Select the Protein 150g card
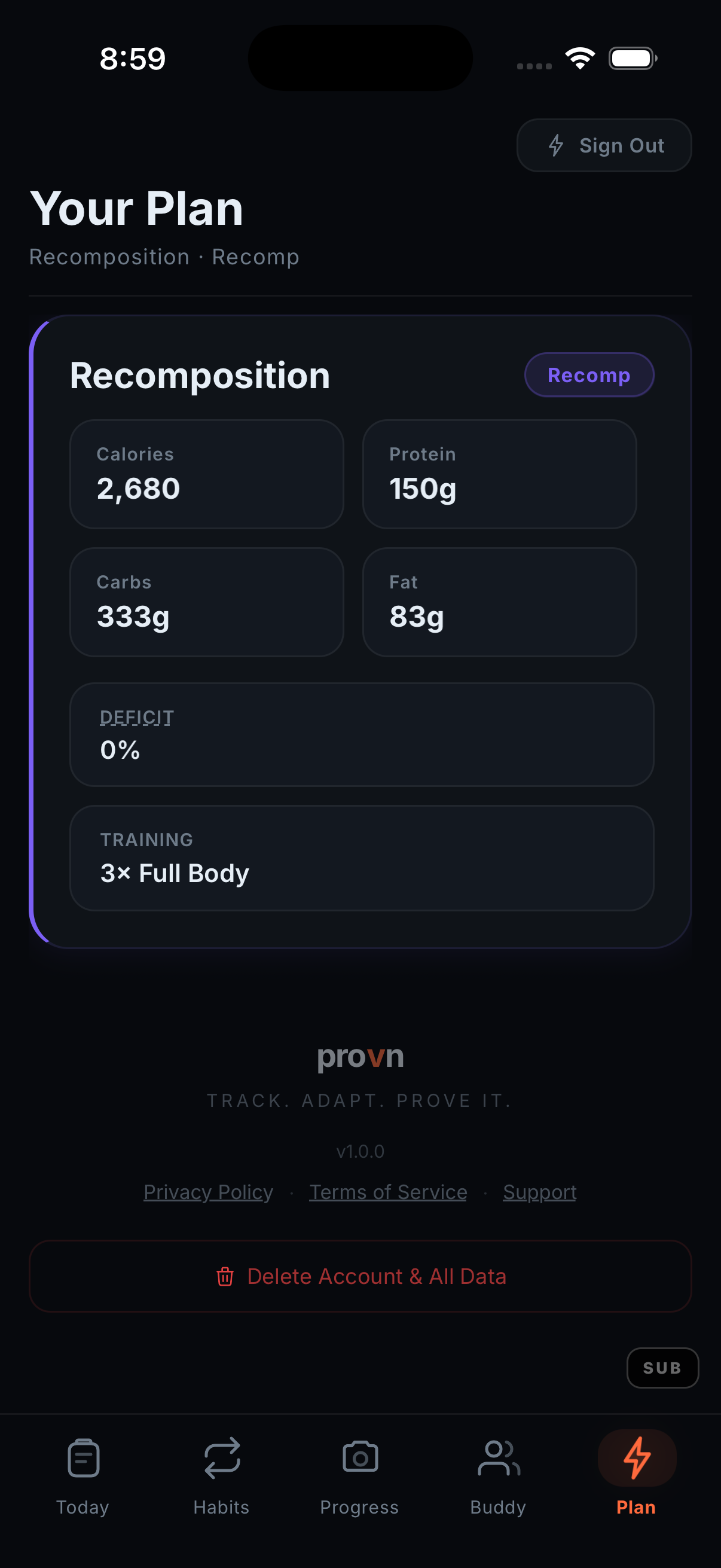Screen dimensions: 721x1568 (499, 474)
